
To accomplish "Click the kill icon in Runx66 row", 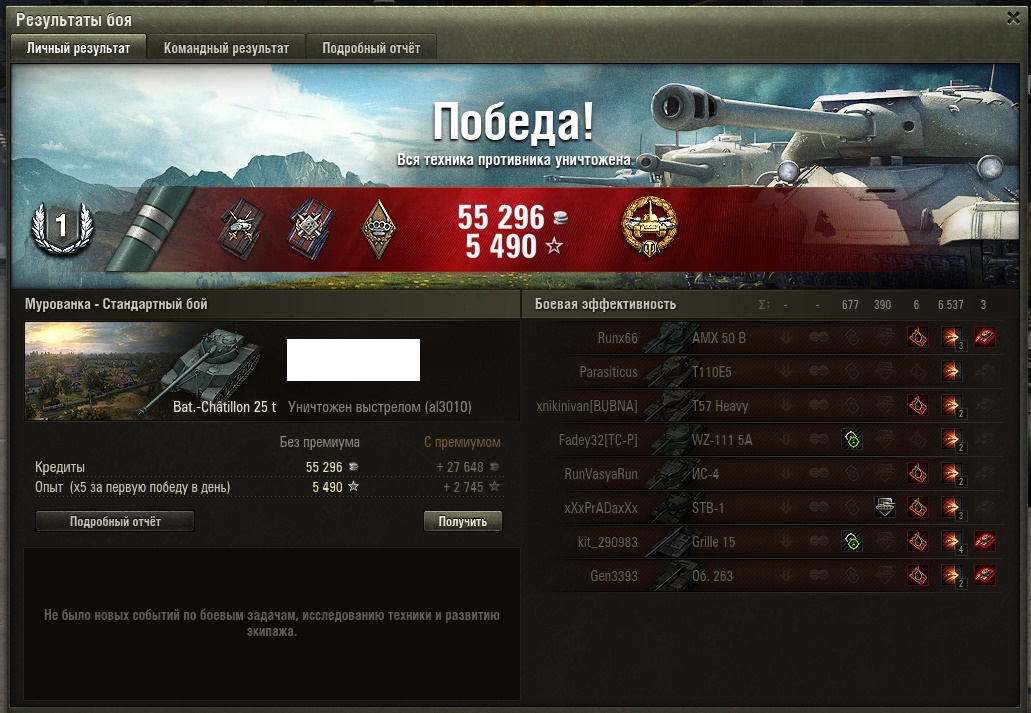I will (984, 337).
